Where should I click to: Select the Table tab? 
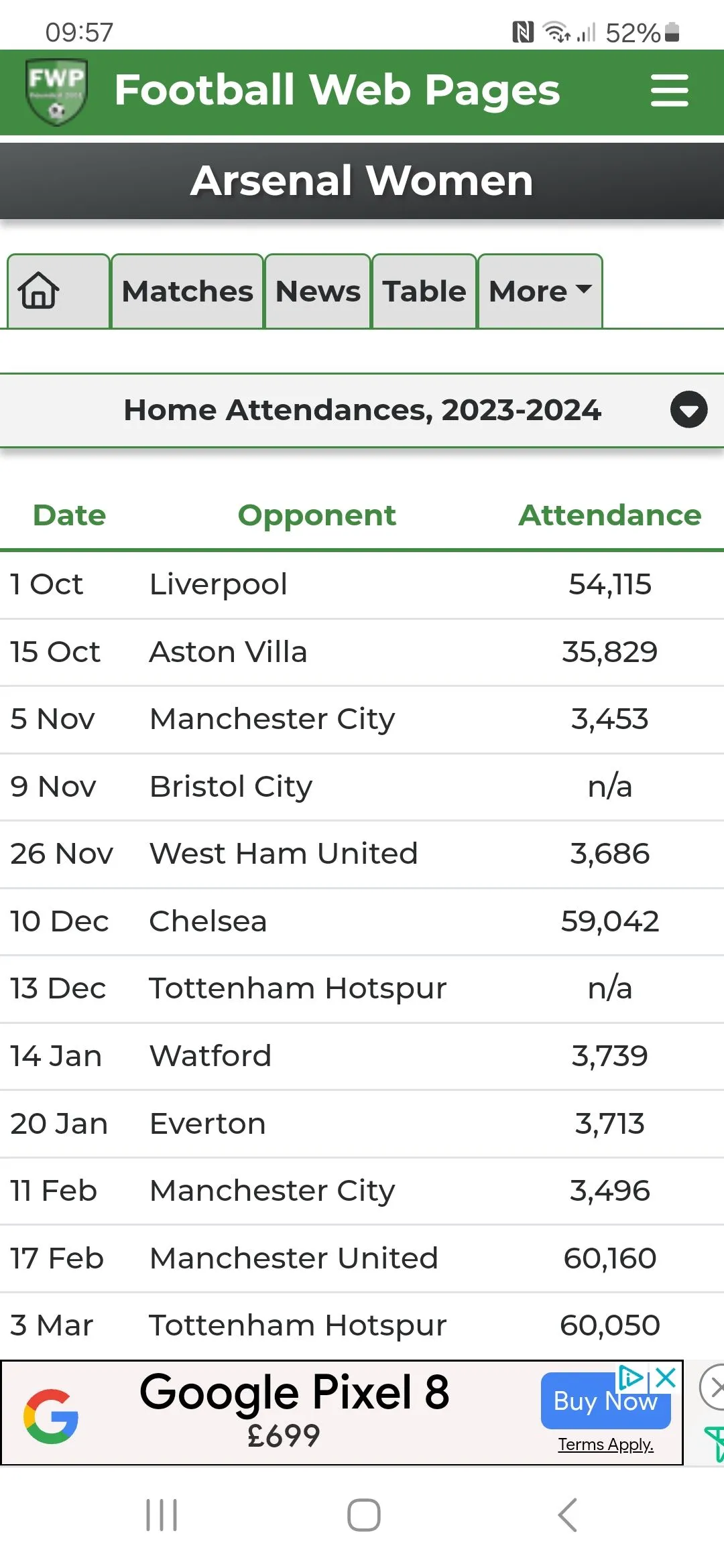click(424, 291)
